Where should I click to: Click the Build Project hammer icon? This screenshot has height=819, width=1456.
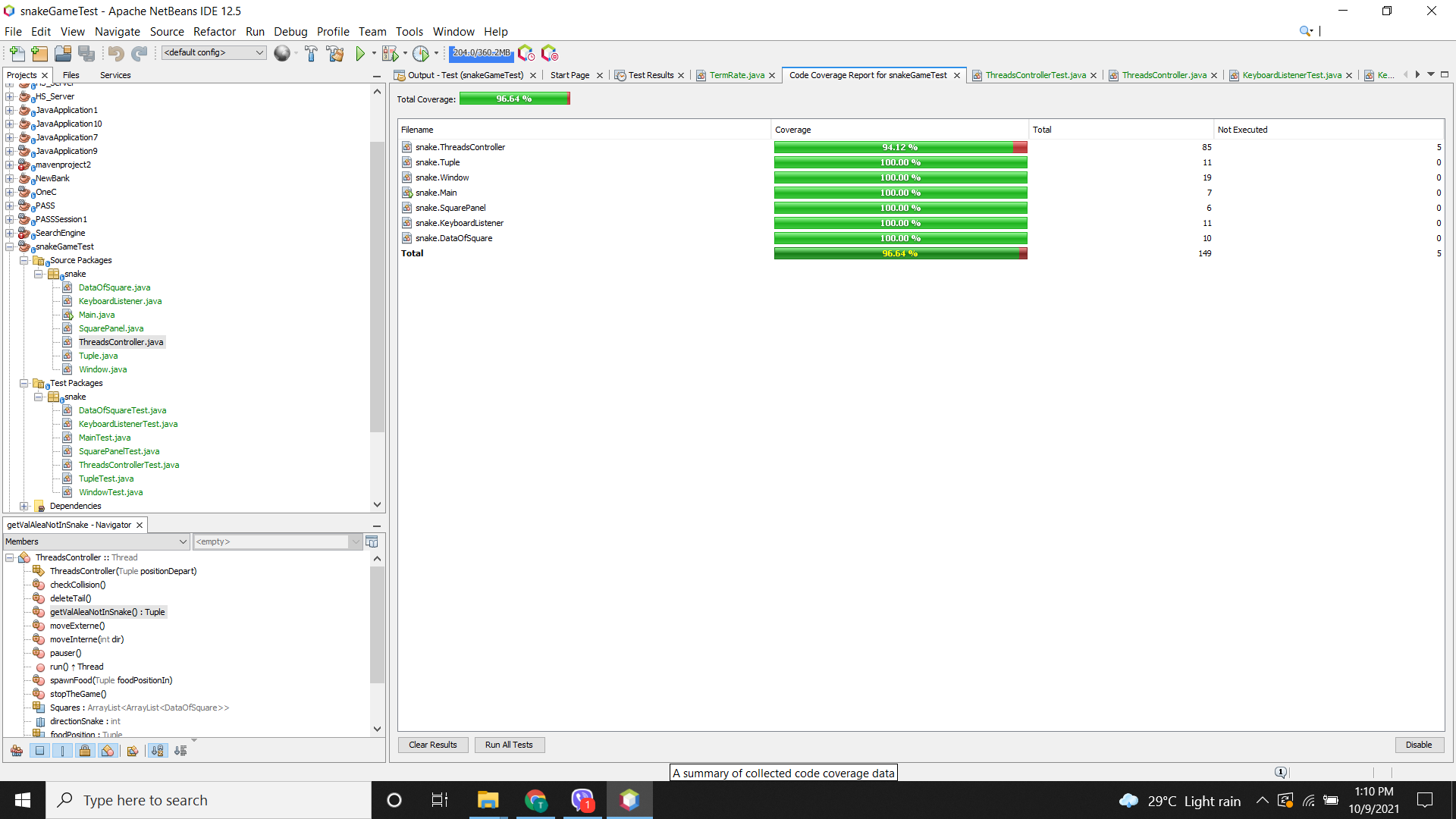(x=311, y=53)
